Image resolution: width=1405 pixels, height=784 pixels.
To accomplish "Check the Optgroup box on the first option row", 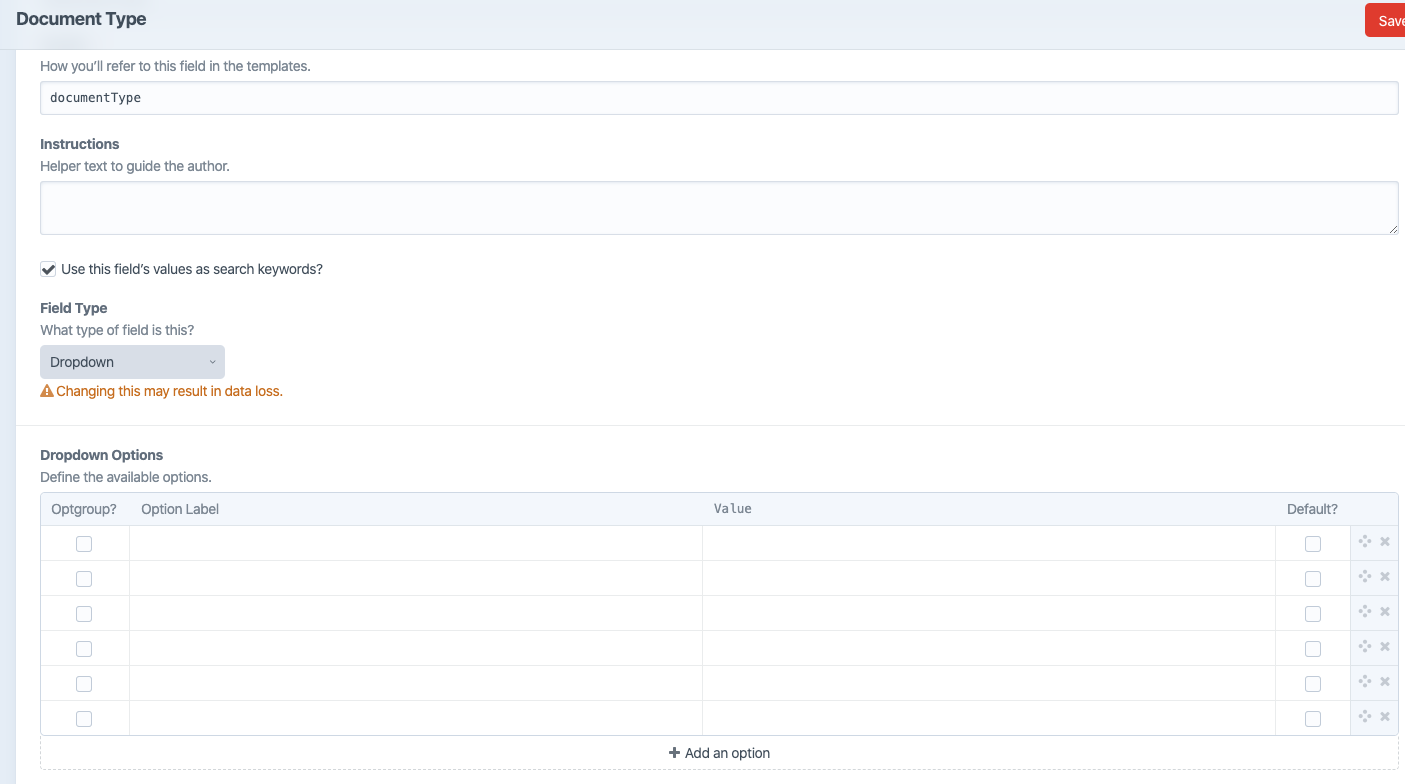I will click(84, 543).
